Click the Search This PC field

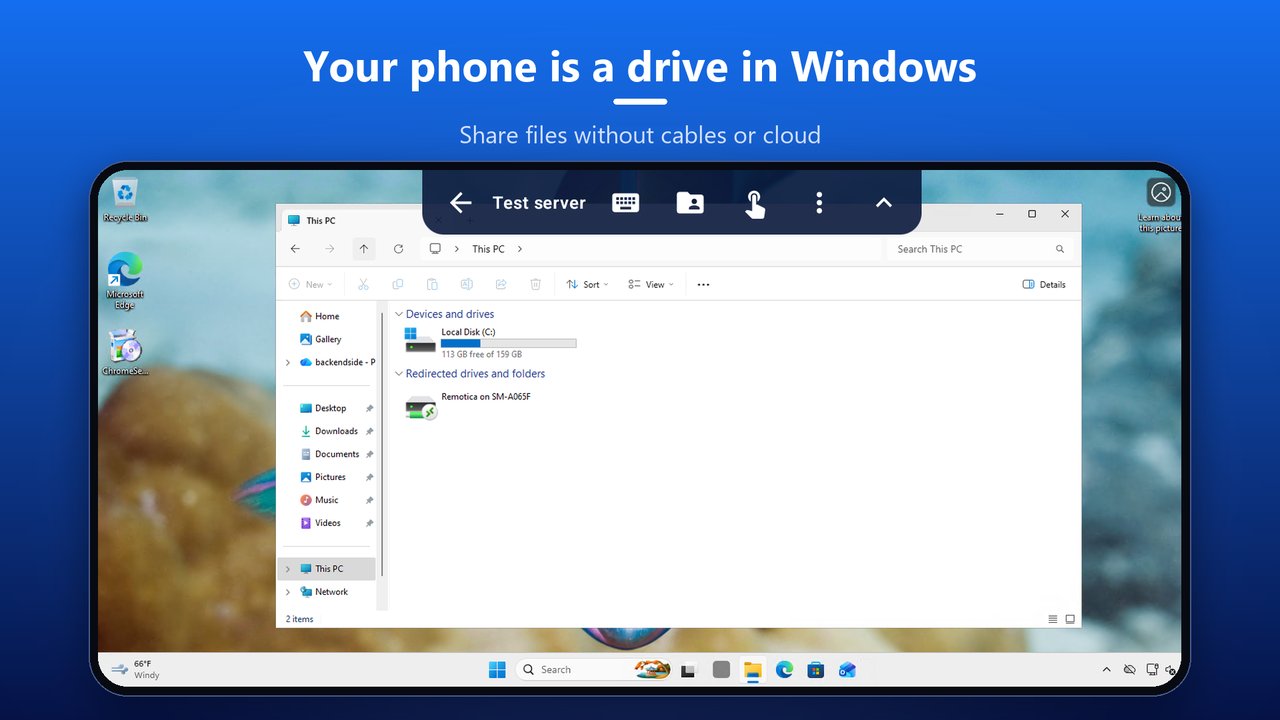[980, 249]
